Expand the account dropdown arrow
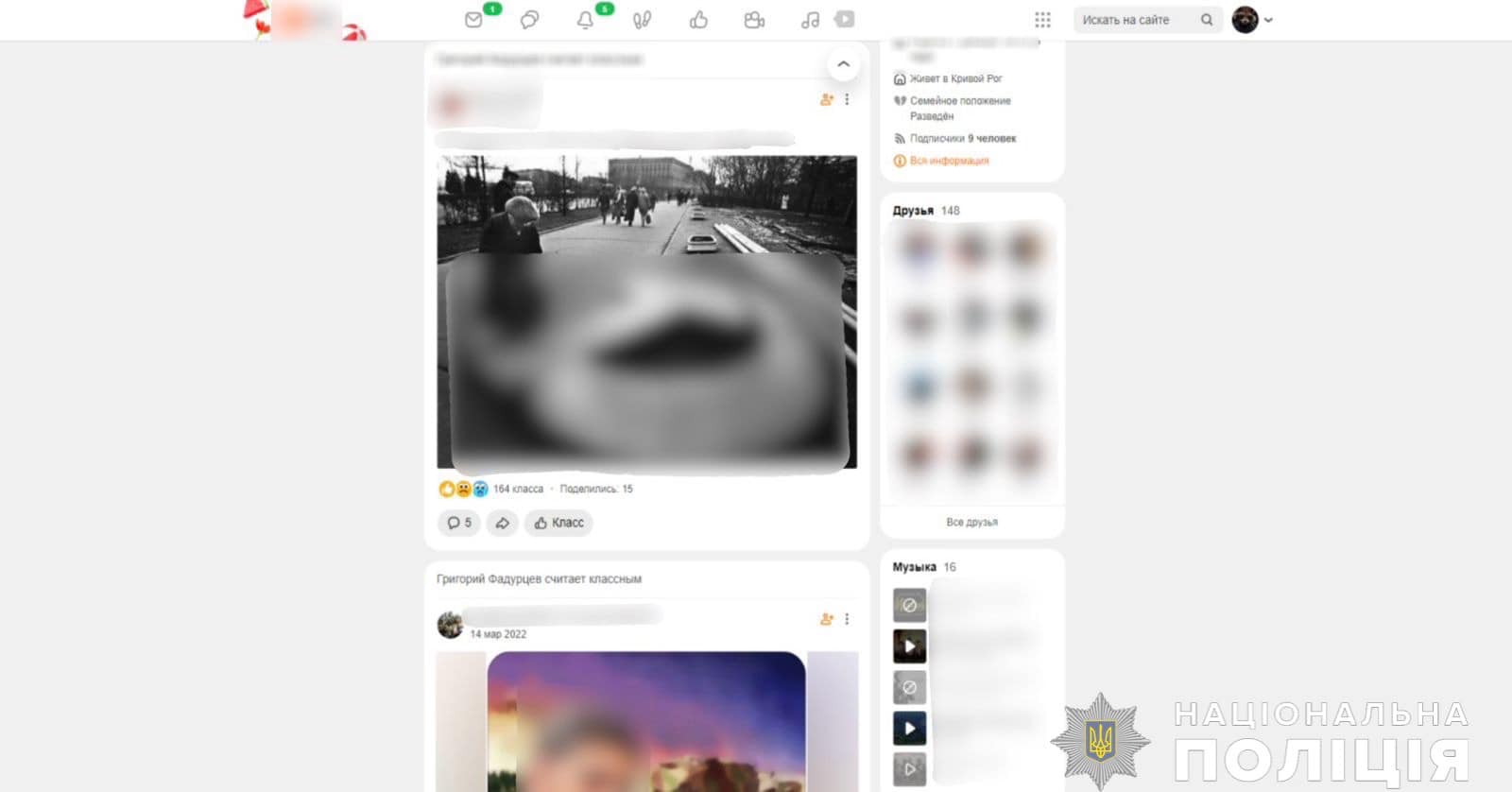Screen dimensions: 1512x792 pyautogui.click(x=1268, y=20)
